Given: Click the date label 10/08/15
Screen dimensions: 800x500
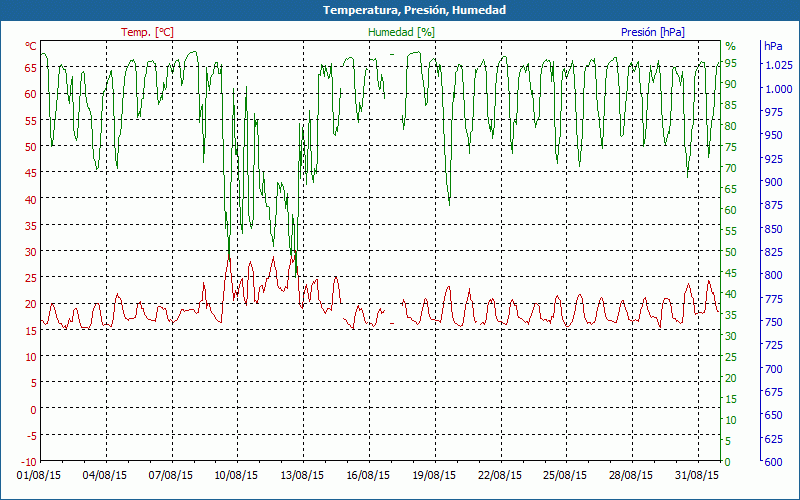Looking at the screenshot, I should pos(236,476).
